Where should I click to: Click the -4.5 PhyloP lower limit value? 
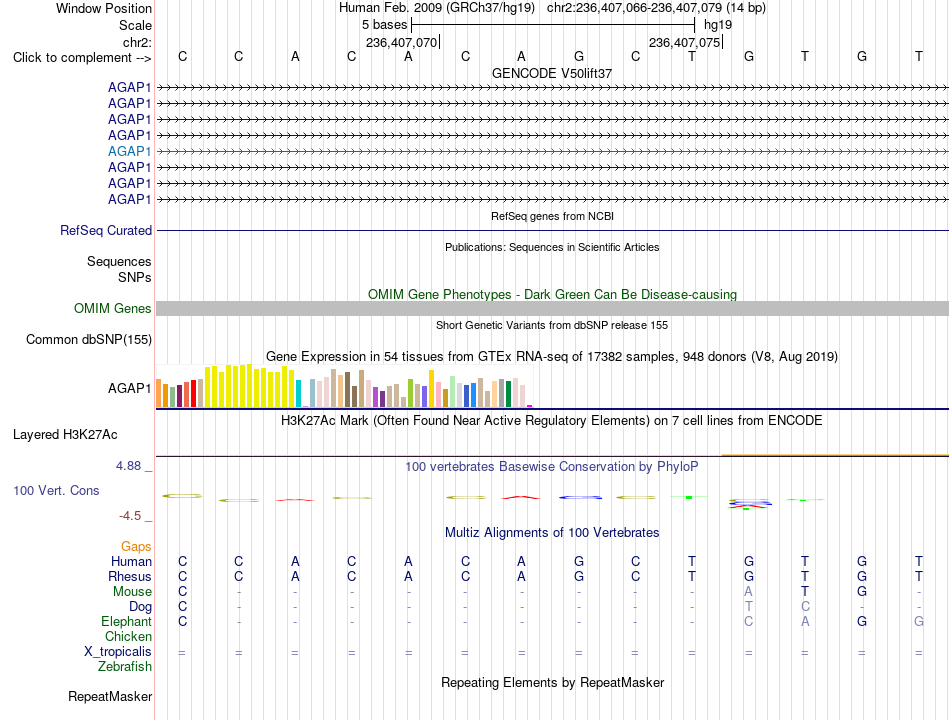pyautogui.click(x=130, y=516)
